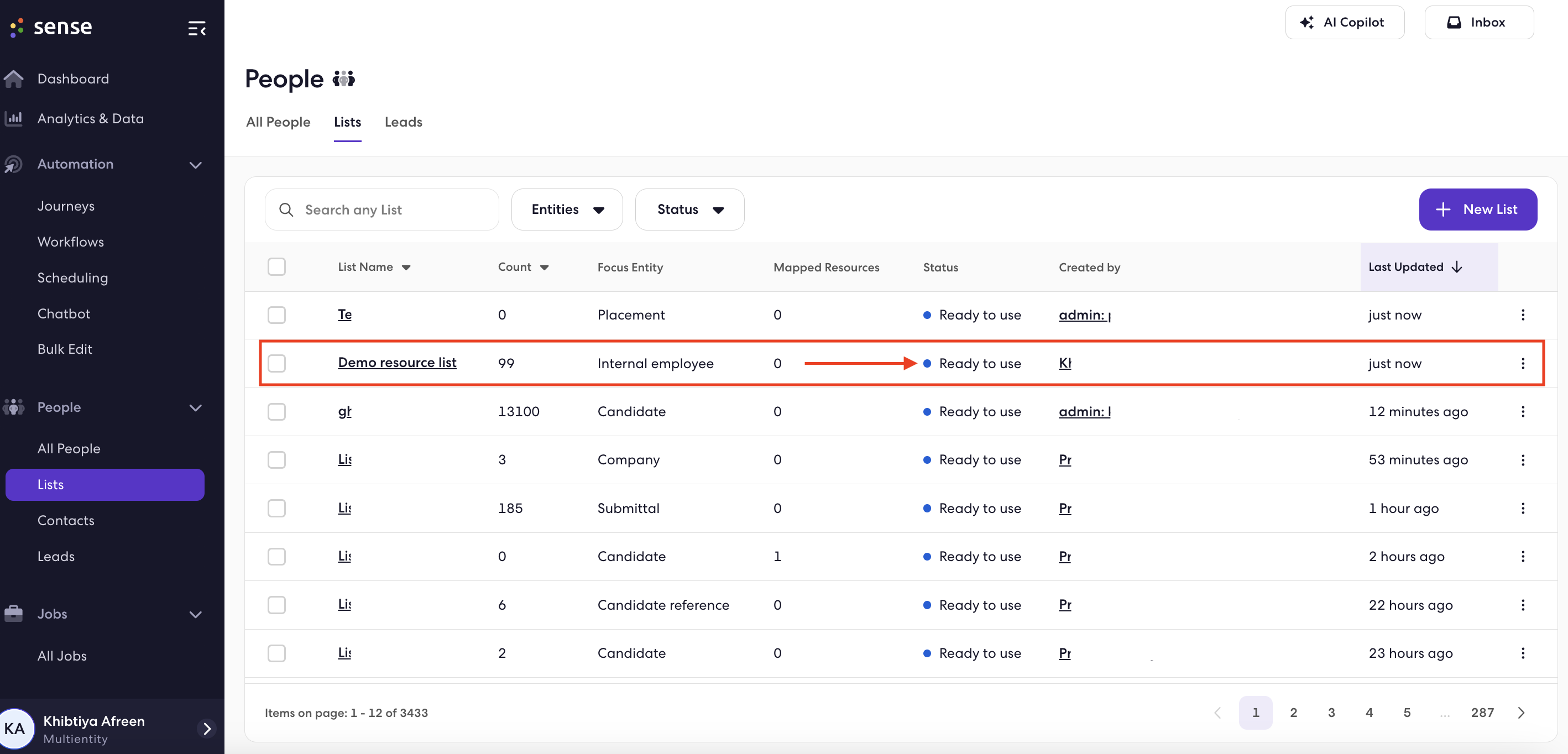Collapse the Automation section chevron
1568x754 pixels.
tap(195, 165)
